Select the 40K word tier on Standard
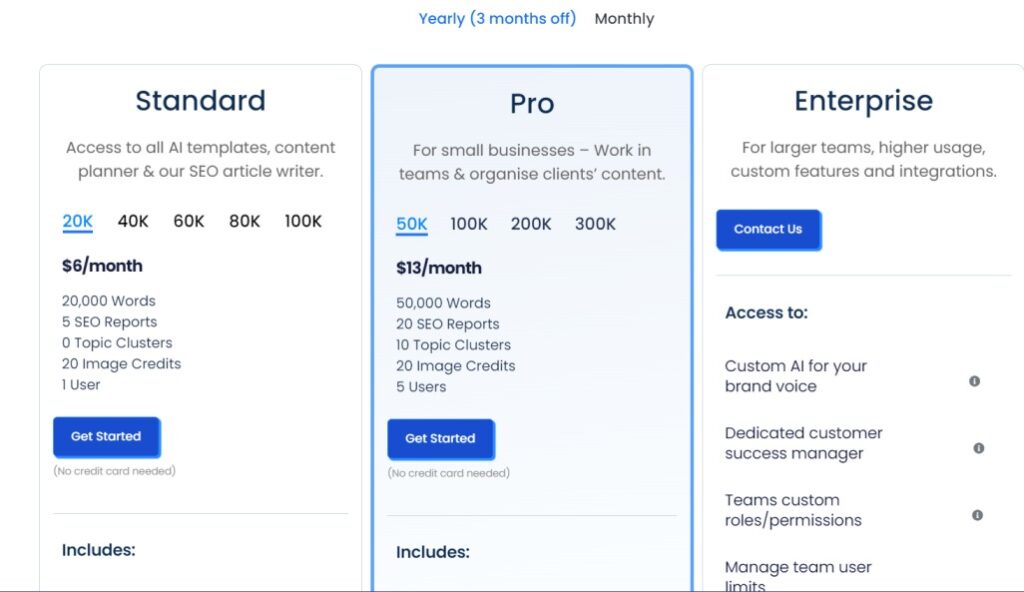 click(132, 221)
